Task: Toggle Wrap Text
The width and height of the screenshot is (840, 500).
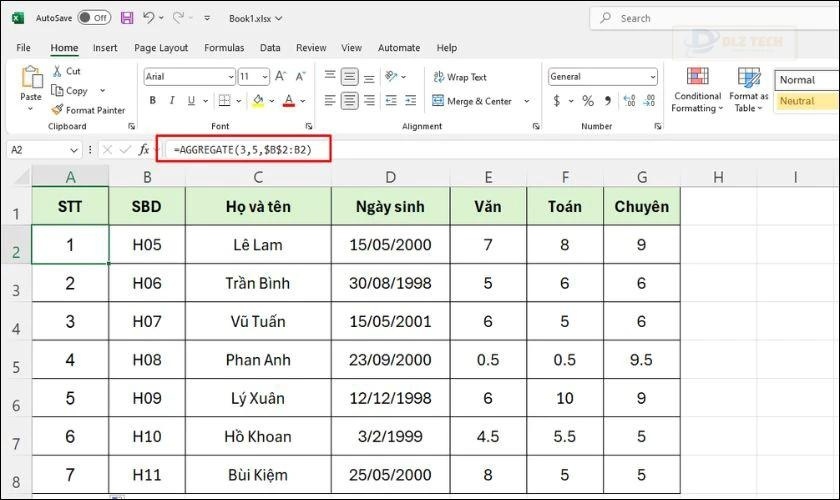Action: (460, 77)
